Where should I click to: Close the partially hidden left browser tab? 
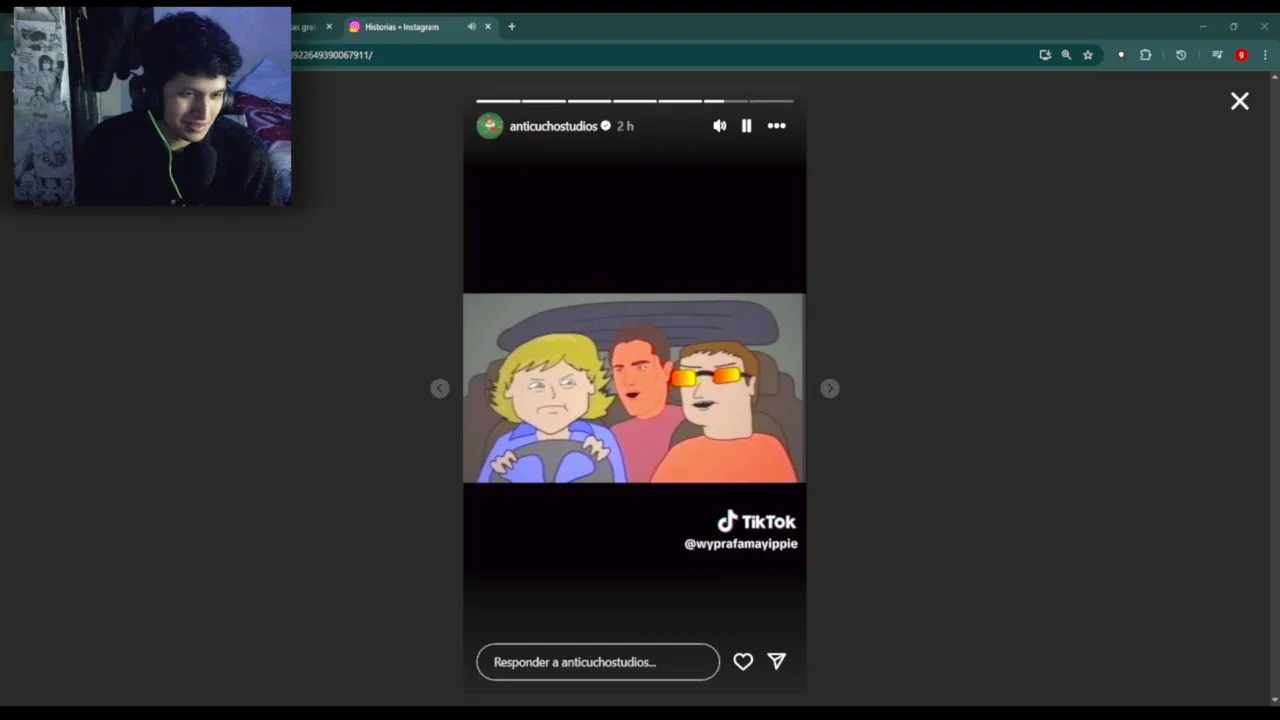point(329,27)
